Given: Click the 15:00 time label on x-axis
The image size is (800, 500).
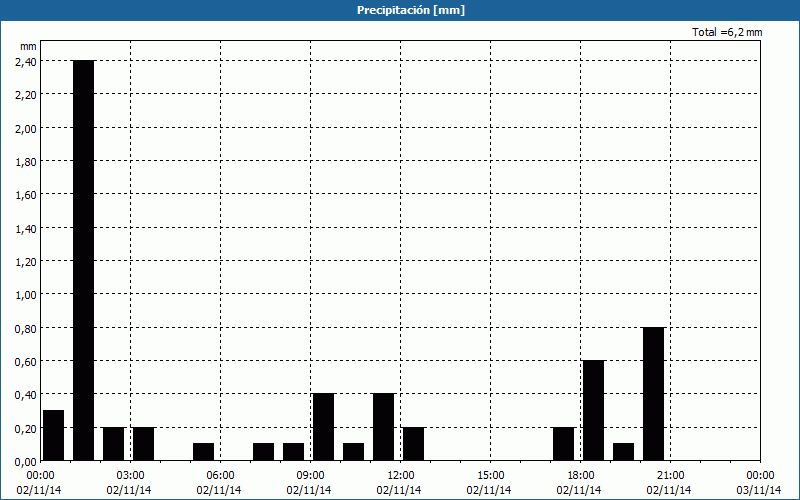Looking at the screenshot, I should pyautogui.click(x=491, y=476).
